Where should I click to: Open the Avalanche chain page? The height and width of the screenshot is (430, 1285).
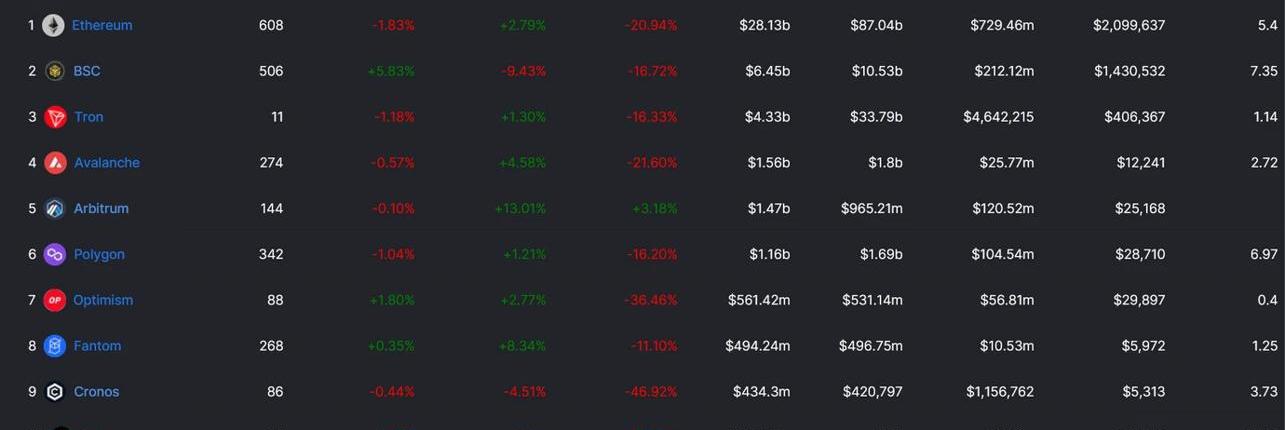point(107,163)
